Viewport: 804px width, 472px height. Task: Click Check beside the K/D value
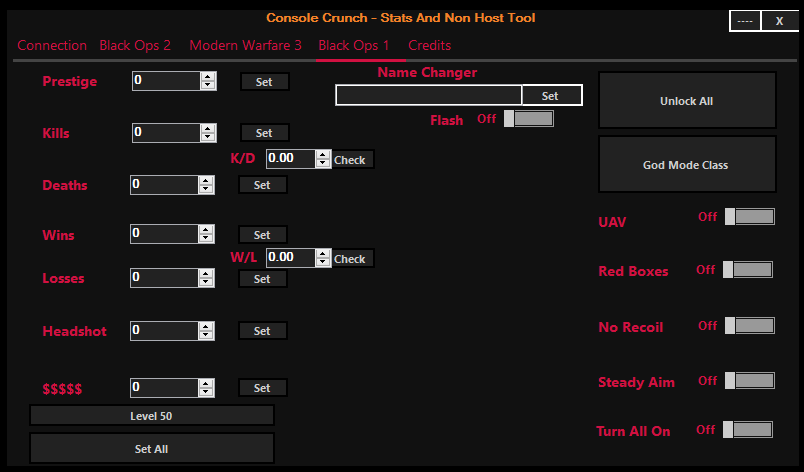pyautogui.click(x=353, y=159)
